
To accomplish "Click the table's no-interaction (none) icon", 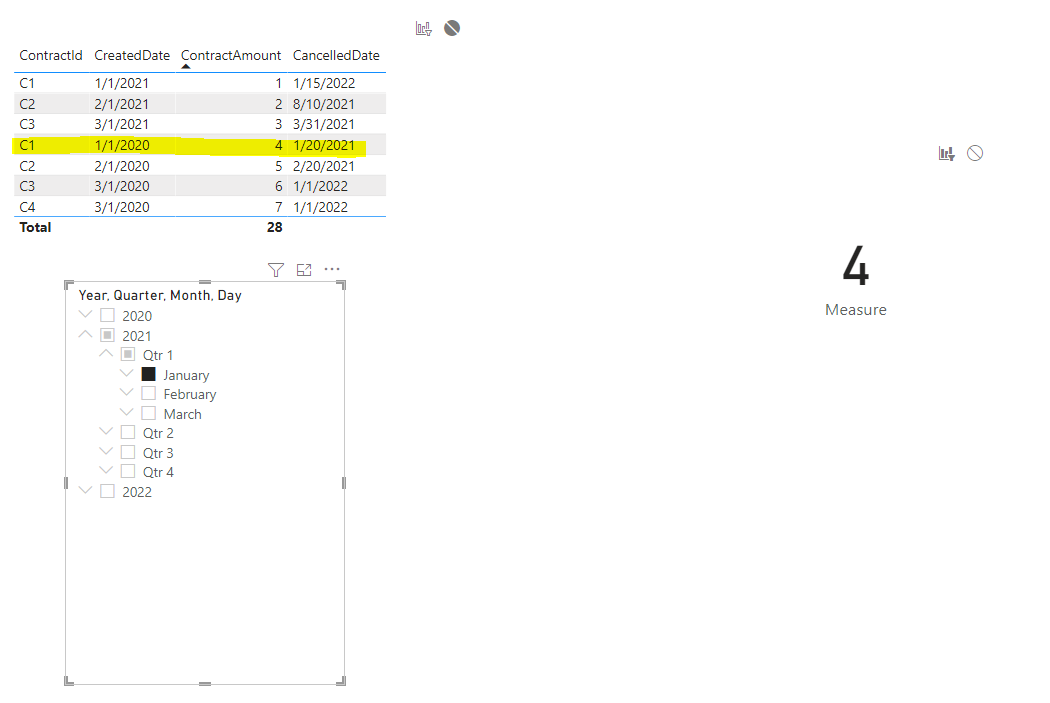I will pyautogui.click(x=452, y=28).
